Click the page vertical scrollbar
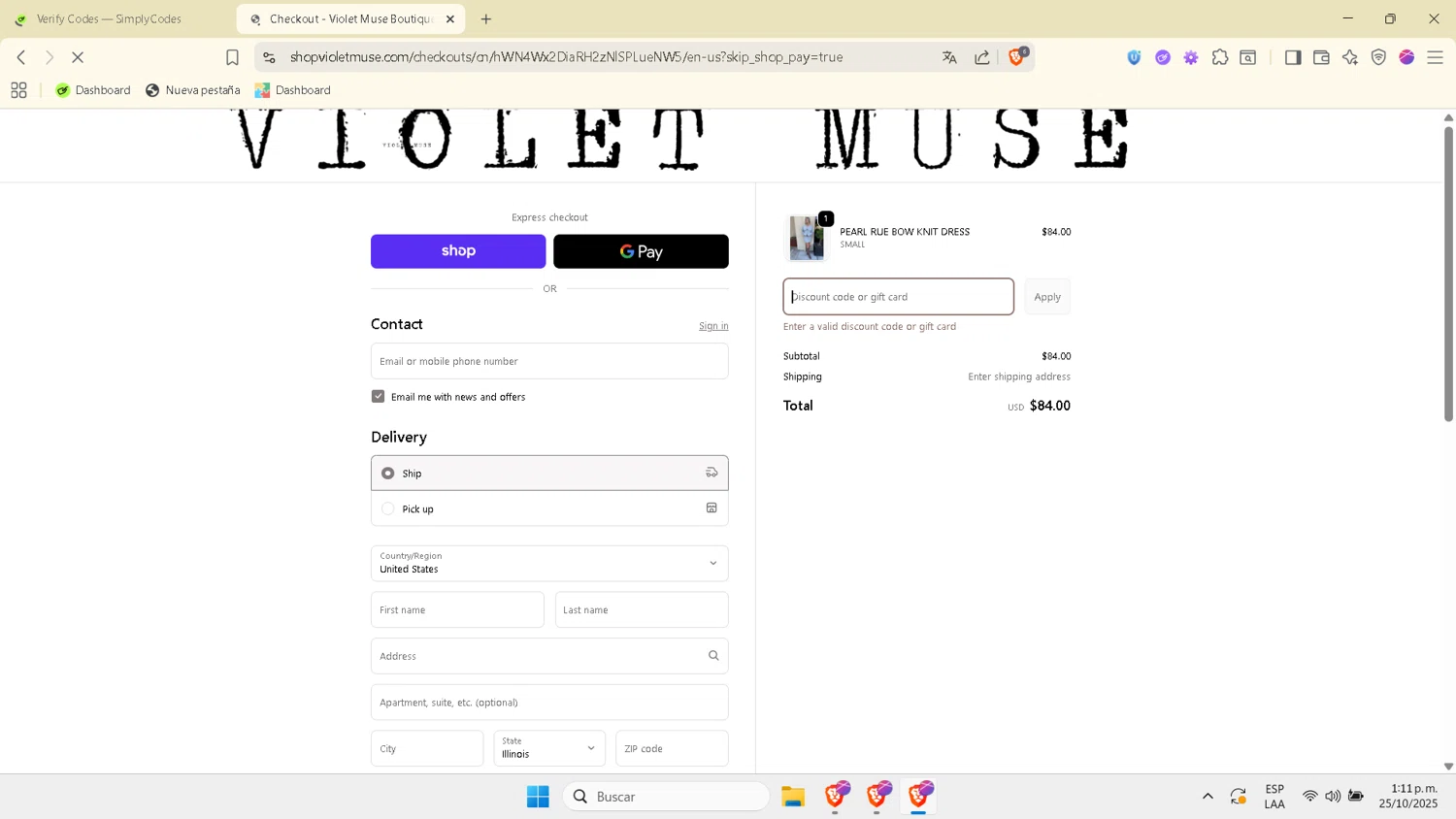 click(1448, 274)
